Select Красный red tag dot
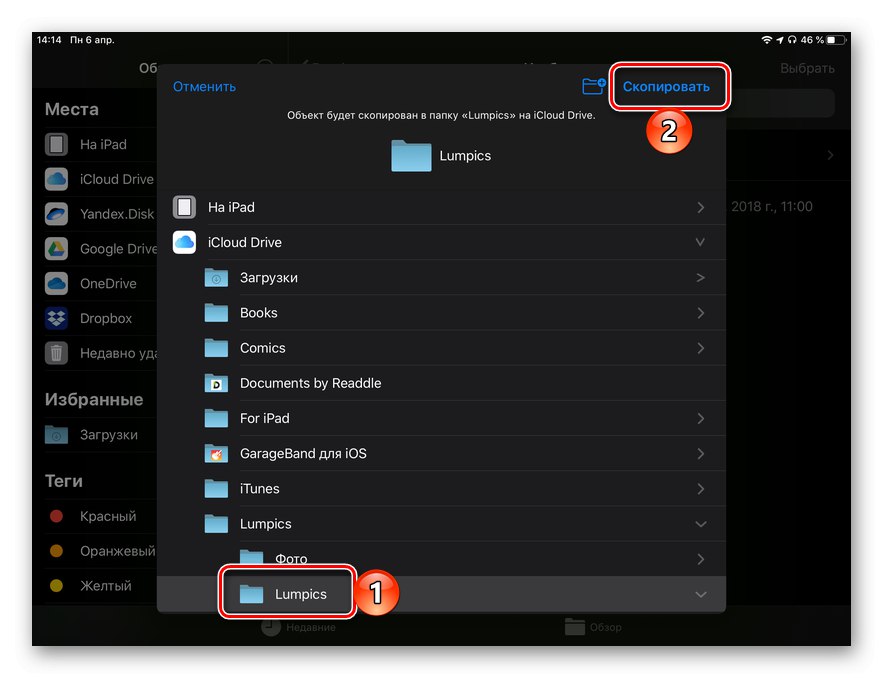883x678 pixels. [x=56, y=516]
